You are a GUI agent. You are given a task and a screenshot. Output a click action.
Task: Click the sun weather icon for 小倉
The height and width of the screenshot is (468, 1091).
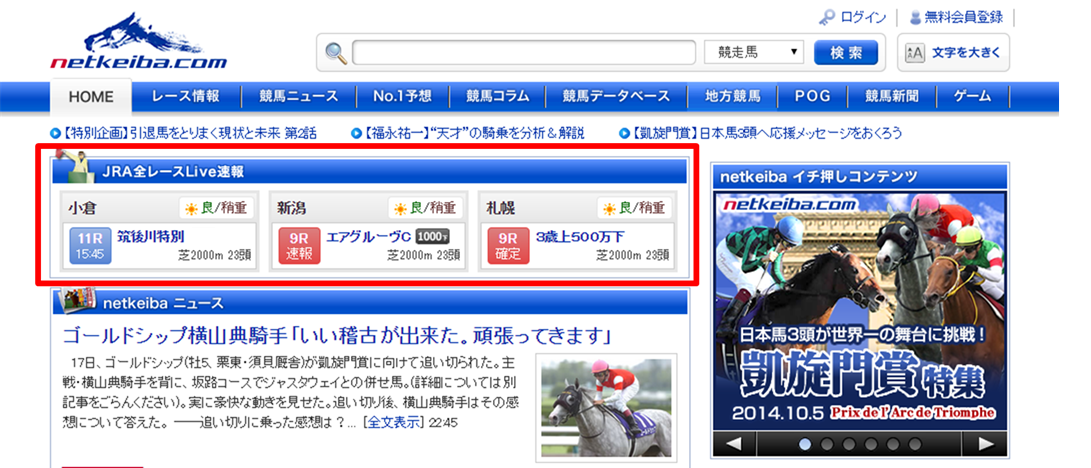pos(191,208)
